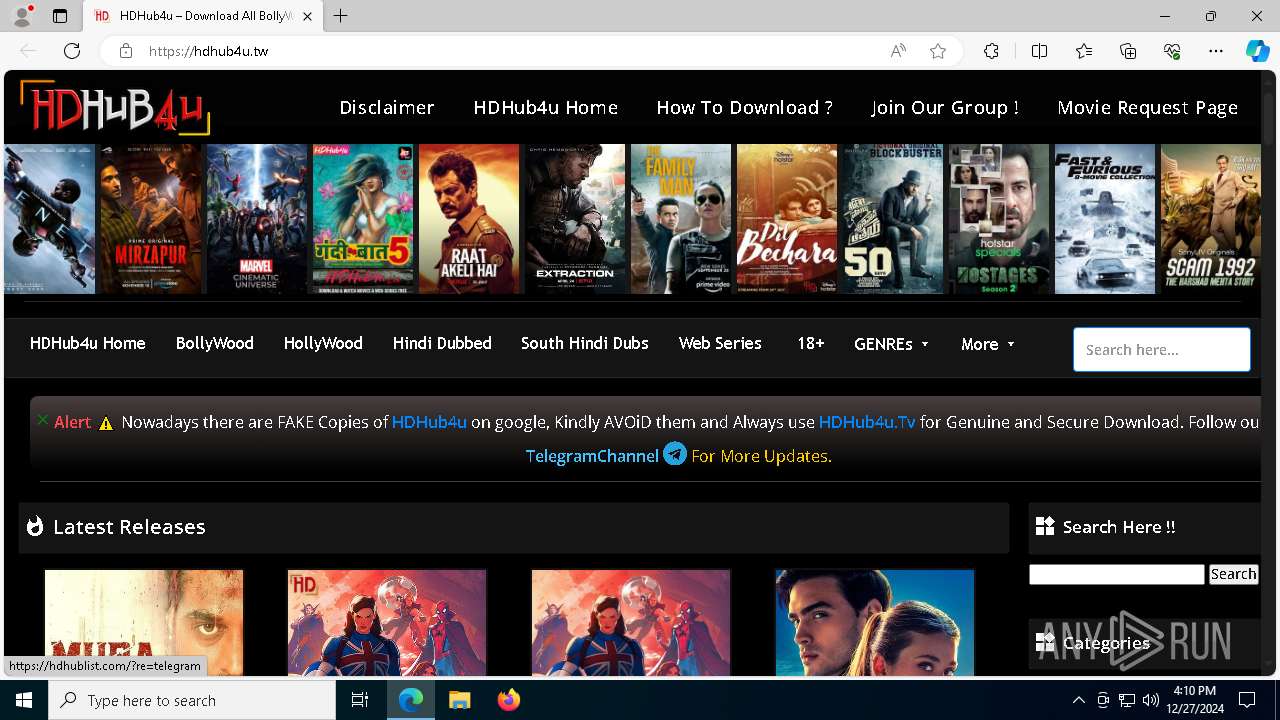
Task: Open the Hostages Season 2 poster
Action: pyautogui.click(x=999, y=219)
